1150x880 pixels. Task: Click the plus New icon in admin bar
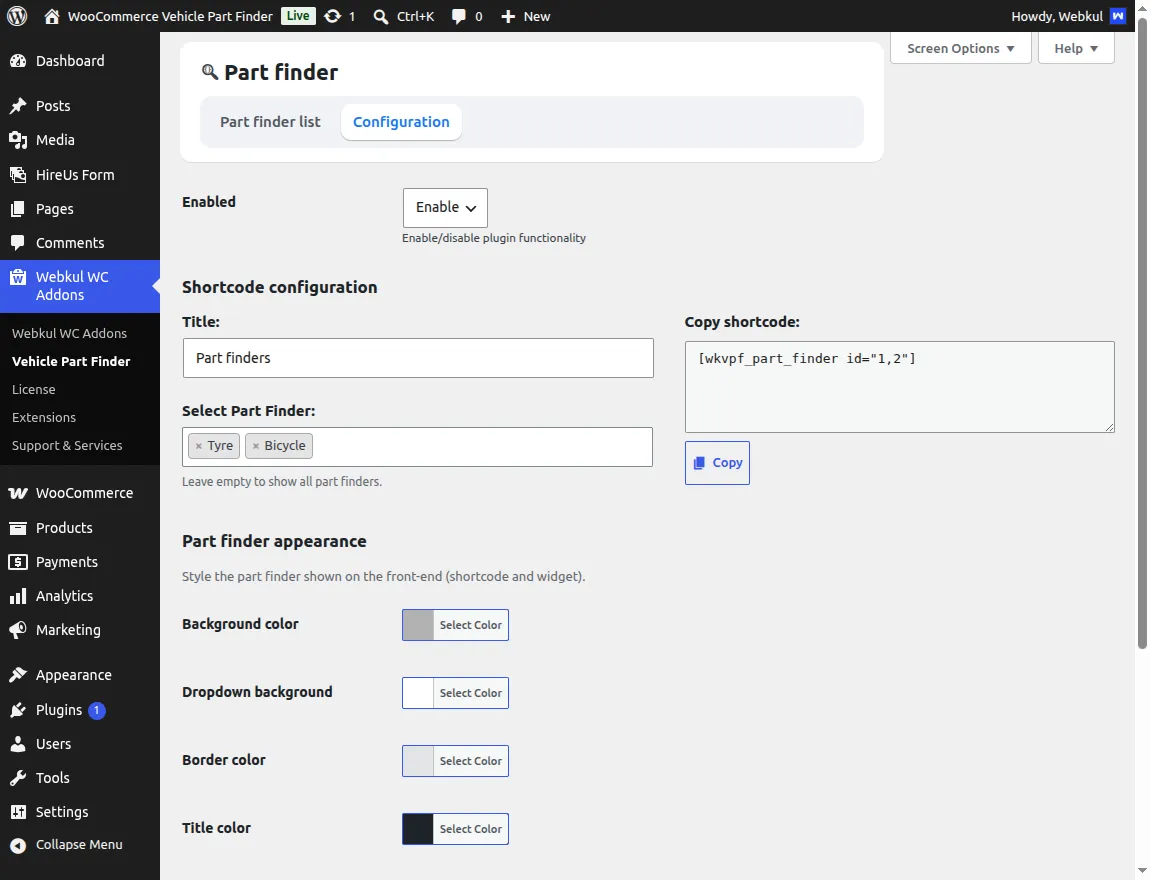(x=508, y=16)
